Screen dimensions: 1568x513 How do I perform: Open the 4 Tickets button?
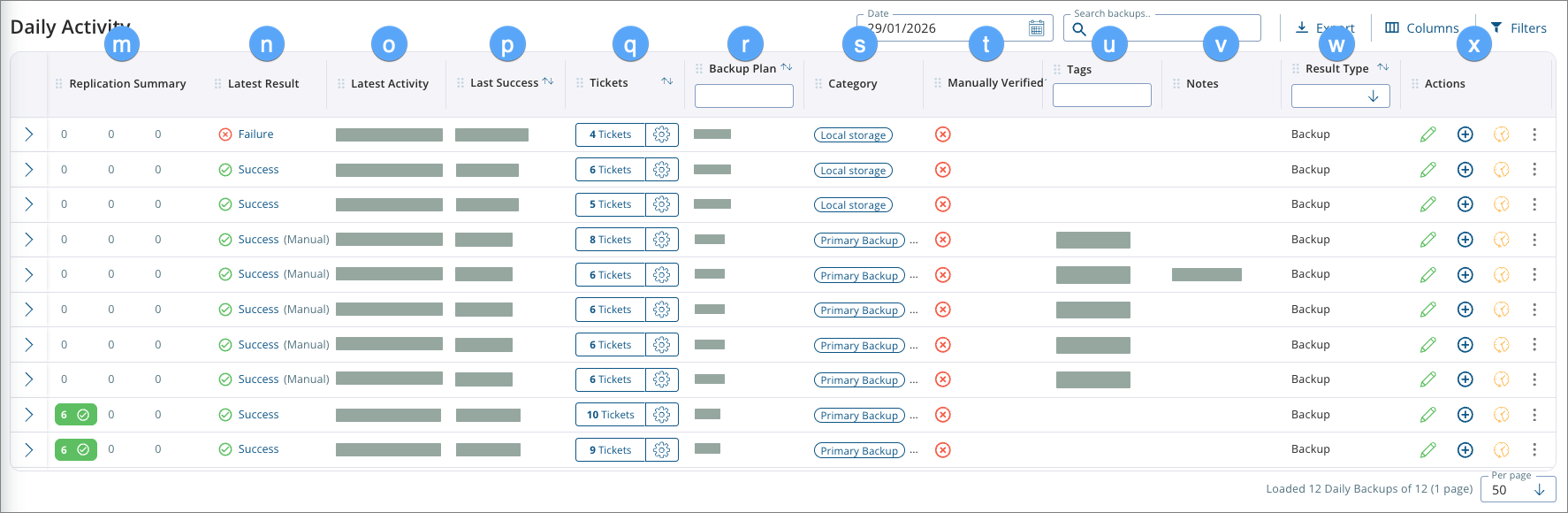tap(611, 134)
